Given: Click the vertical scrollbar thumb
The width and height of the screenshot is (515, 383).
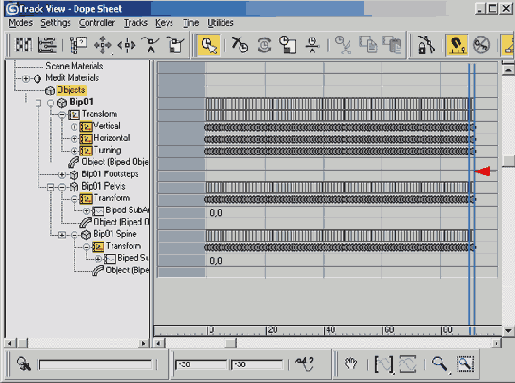Looking at the screenshot, I should pos(508,161).
